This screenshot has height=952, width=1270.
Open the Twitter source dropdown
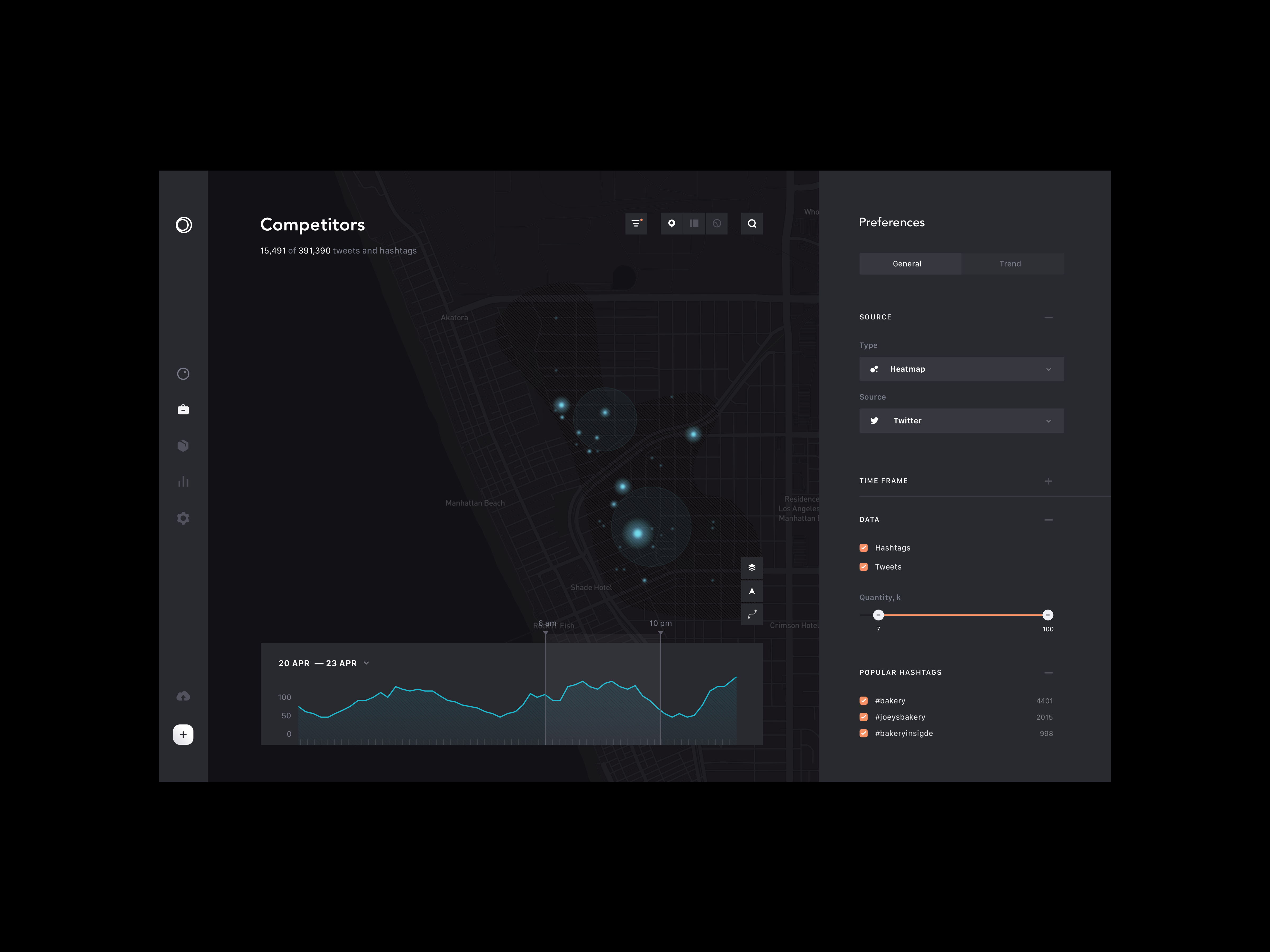[x=962, y=421]
